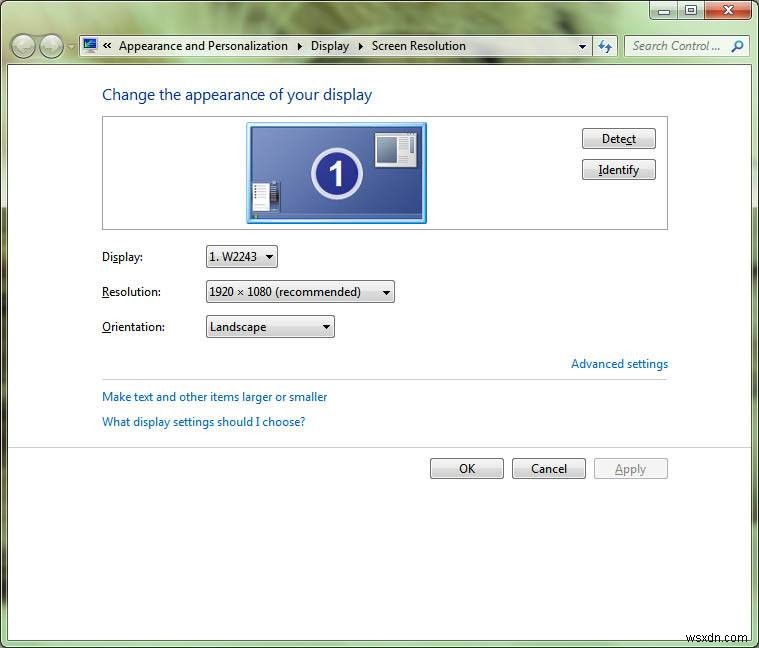
Task: Open recent pages dropdown beside nav arrows
Action: 71,47
